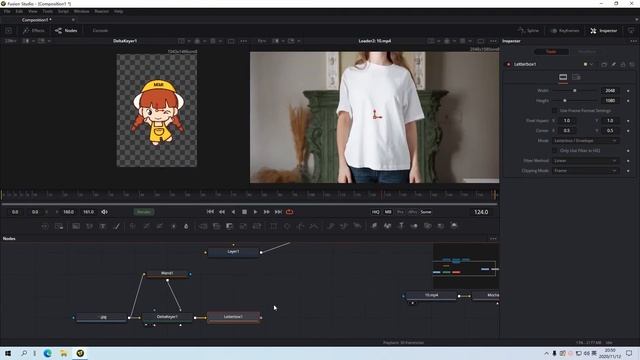The height and width of the screenshot is (360, 640).
Task: Switch to the Inspector Tools tab
Action: pyautogui.click(x=551, y=51)
